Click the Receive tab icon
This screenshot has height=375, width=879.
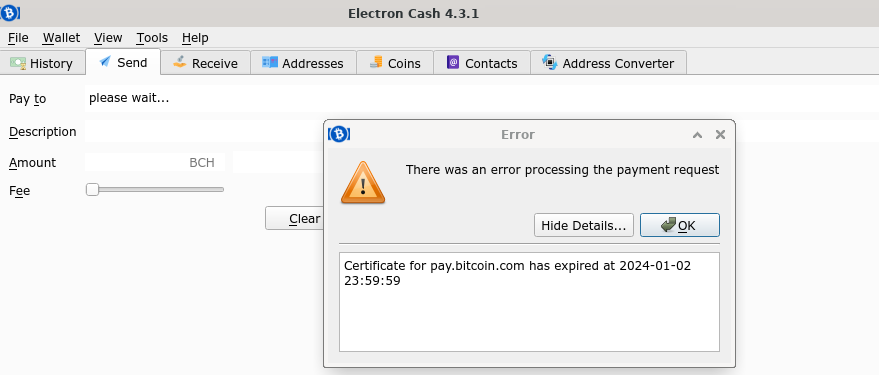click(x=179, y=62)
